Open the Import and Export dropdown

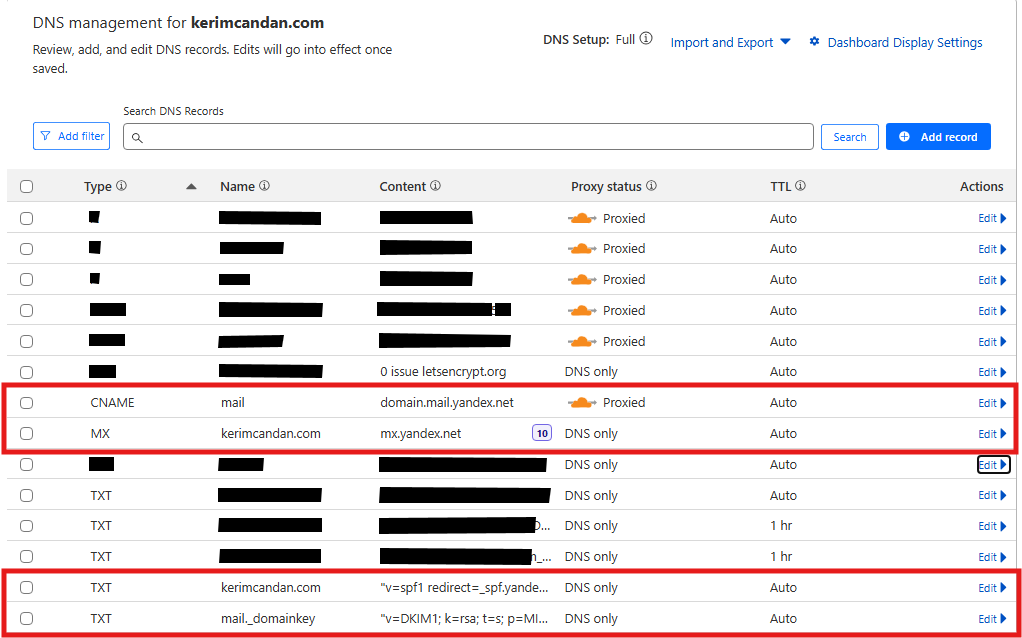tap(730, 42)
